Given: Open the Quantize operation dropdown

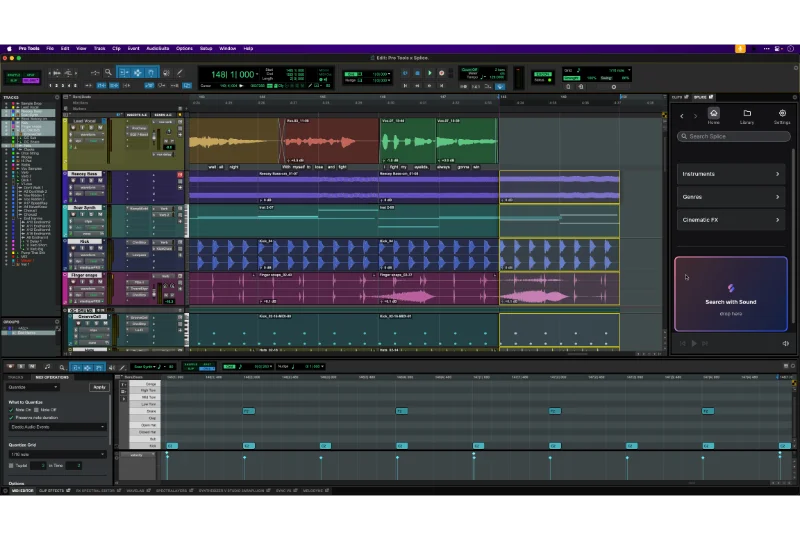Looking at the screenshot, I should click(33, 387).
